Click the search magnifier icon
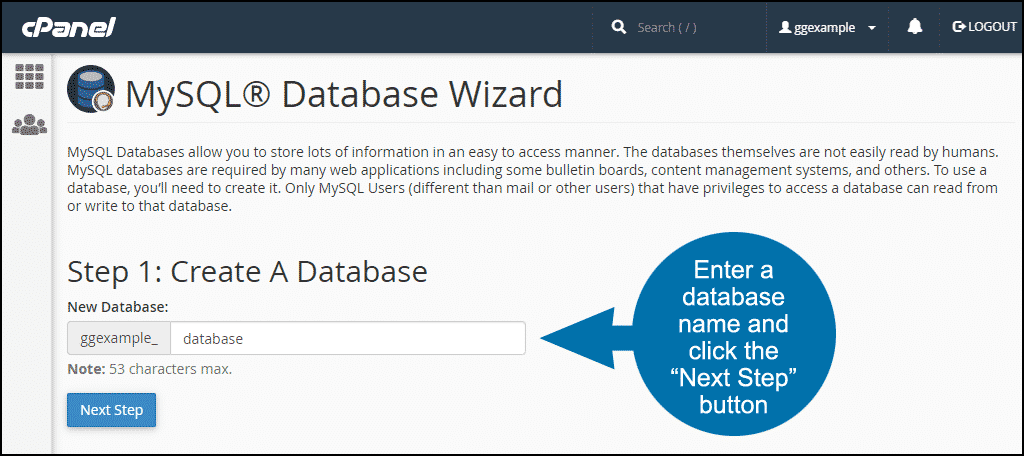This screenshot has width=1024, height=456. point(619,27)
